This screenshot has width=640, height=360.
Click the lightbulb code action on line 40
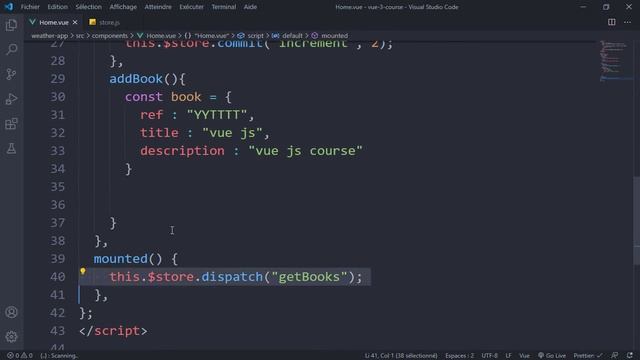coord(82,271)
